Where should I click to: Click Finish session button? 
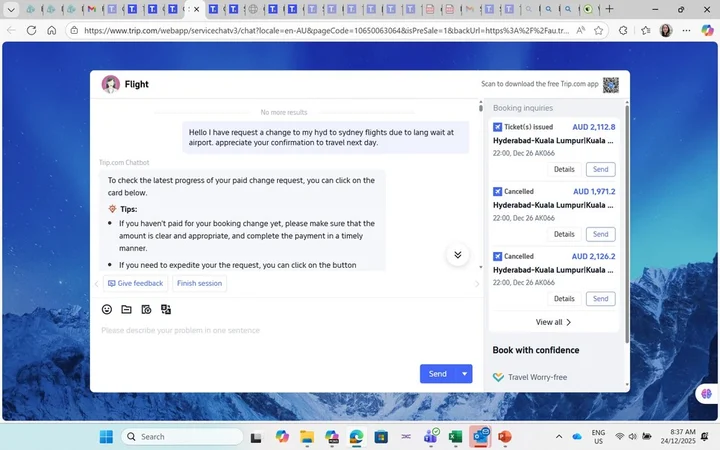tap(199, 283)
